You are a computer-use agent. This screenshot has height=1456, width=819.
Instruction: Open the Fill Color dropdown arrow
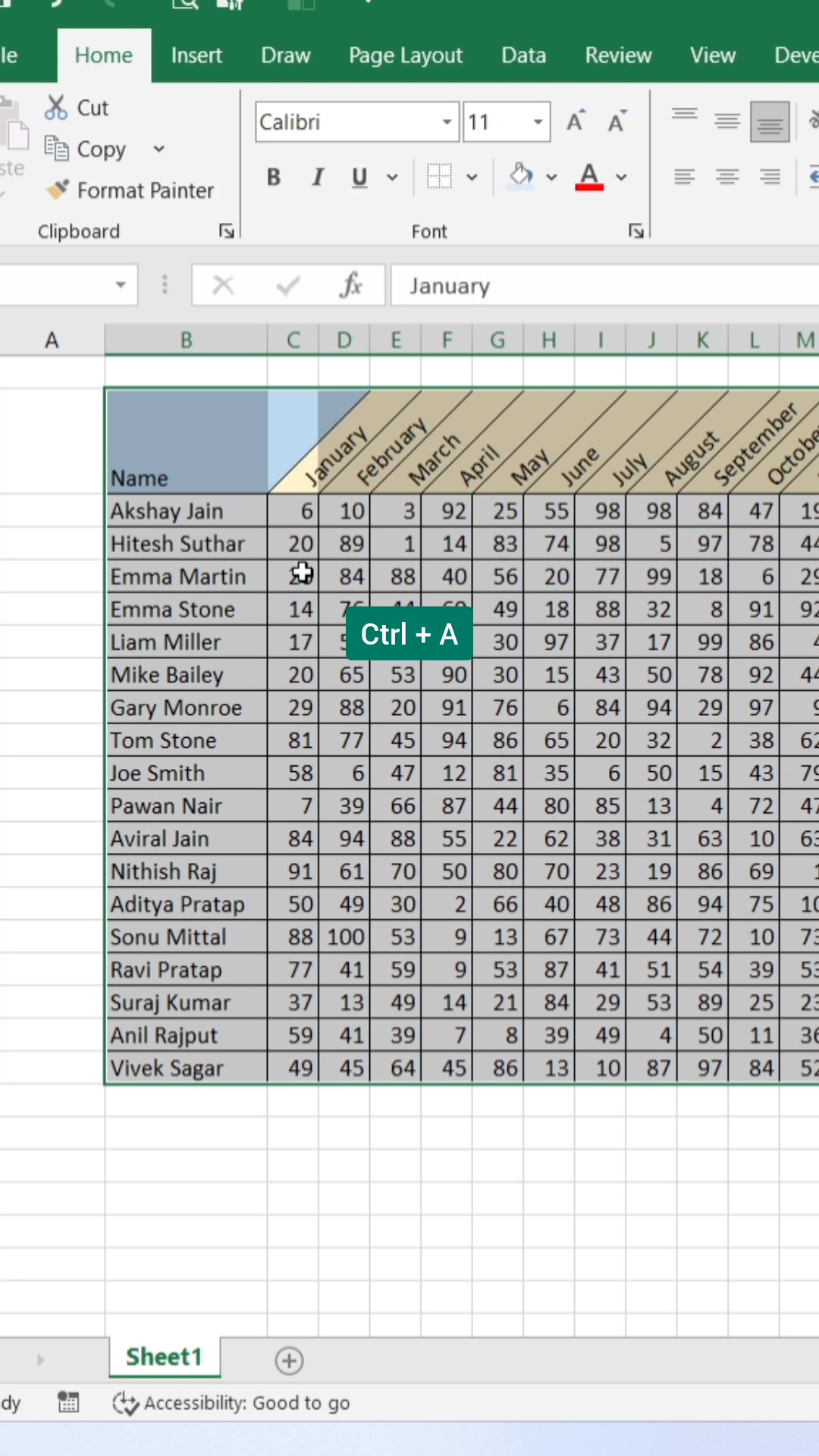pyautogui.click(x=552, y=177)
